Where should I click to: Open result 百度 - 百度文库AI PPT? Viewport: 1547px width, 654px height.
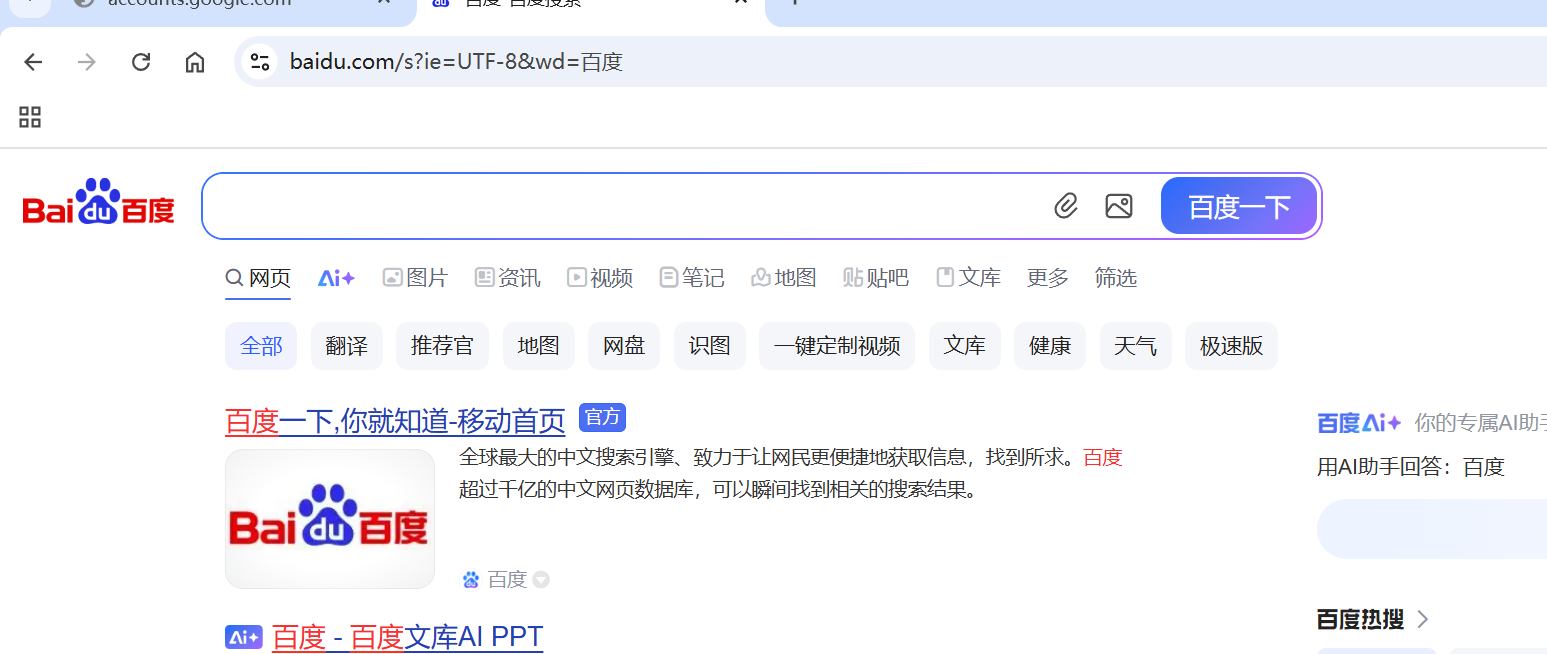pos(407,637)
